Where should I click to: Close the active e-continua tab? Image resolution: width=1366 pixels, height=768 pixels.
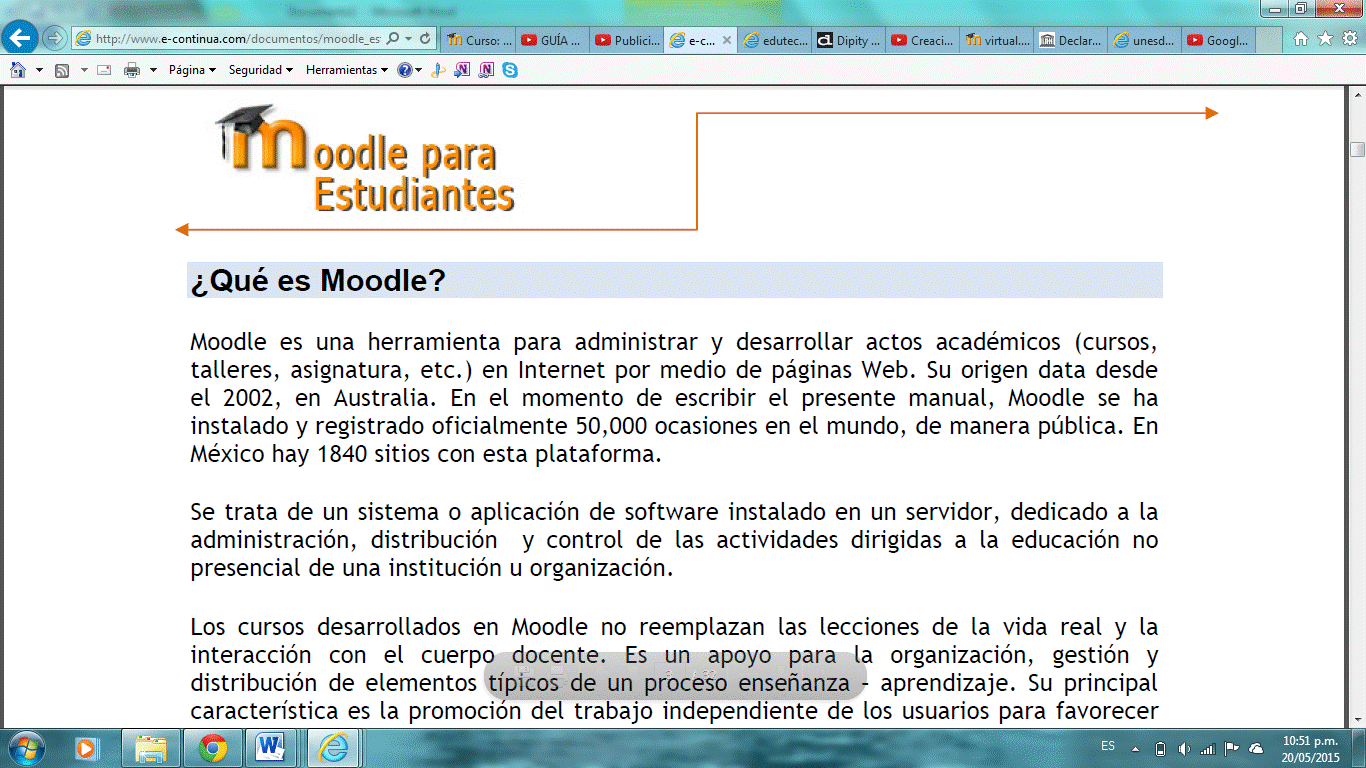(727, 41)
